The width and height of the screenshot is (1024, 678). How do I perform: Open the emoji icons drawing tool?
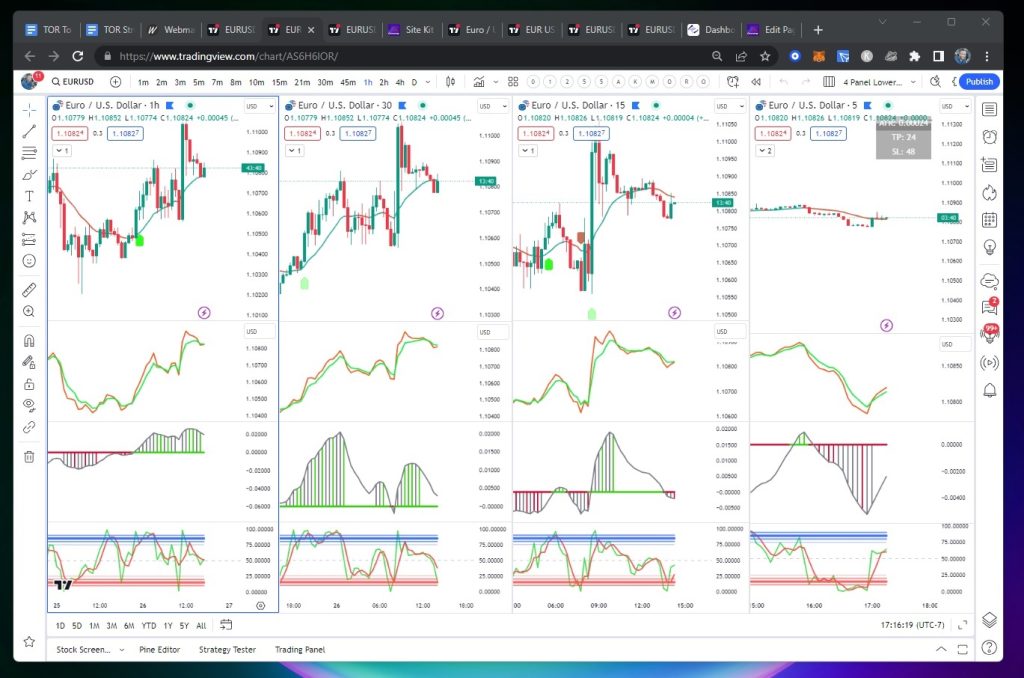29,260
